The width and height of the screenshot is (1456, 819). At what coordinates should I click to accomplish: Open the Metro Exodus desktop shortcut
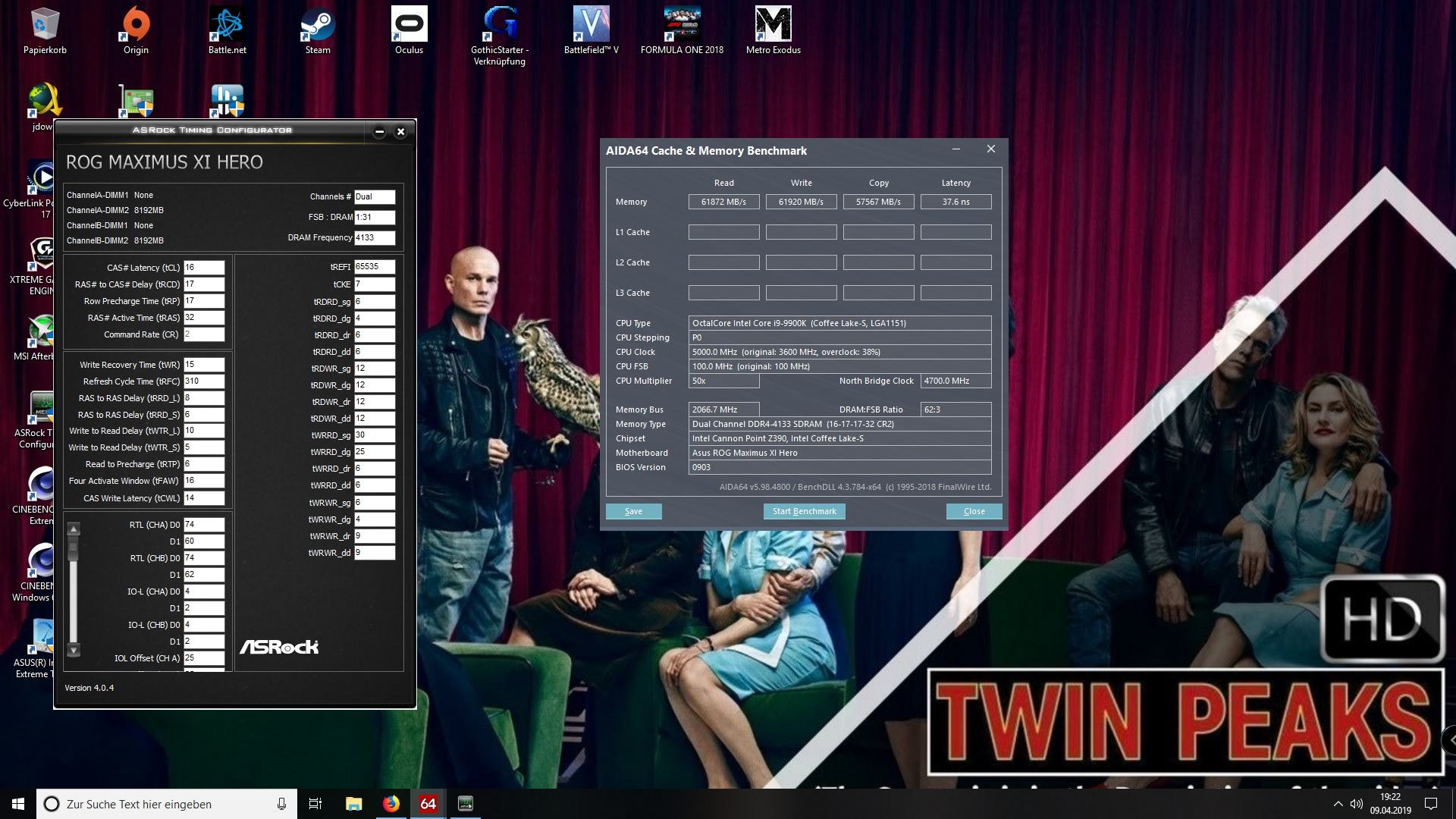pos(773,30)
